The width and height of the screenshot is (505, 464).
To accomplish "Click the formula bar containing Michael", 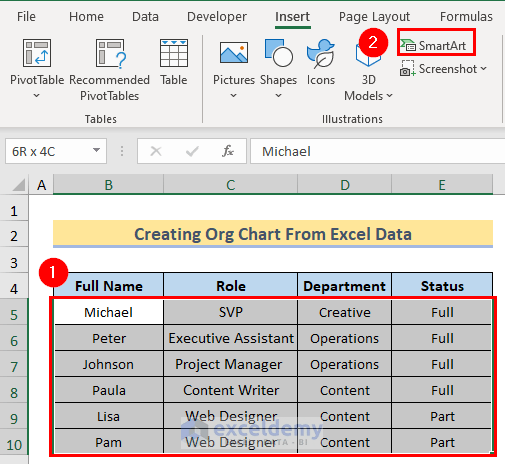I will point(377,151).
